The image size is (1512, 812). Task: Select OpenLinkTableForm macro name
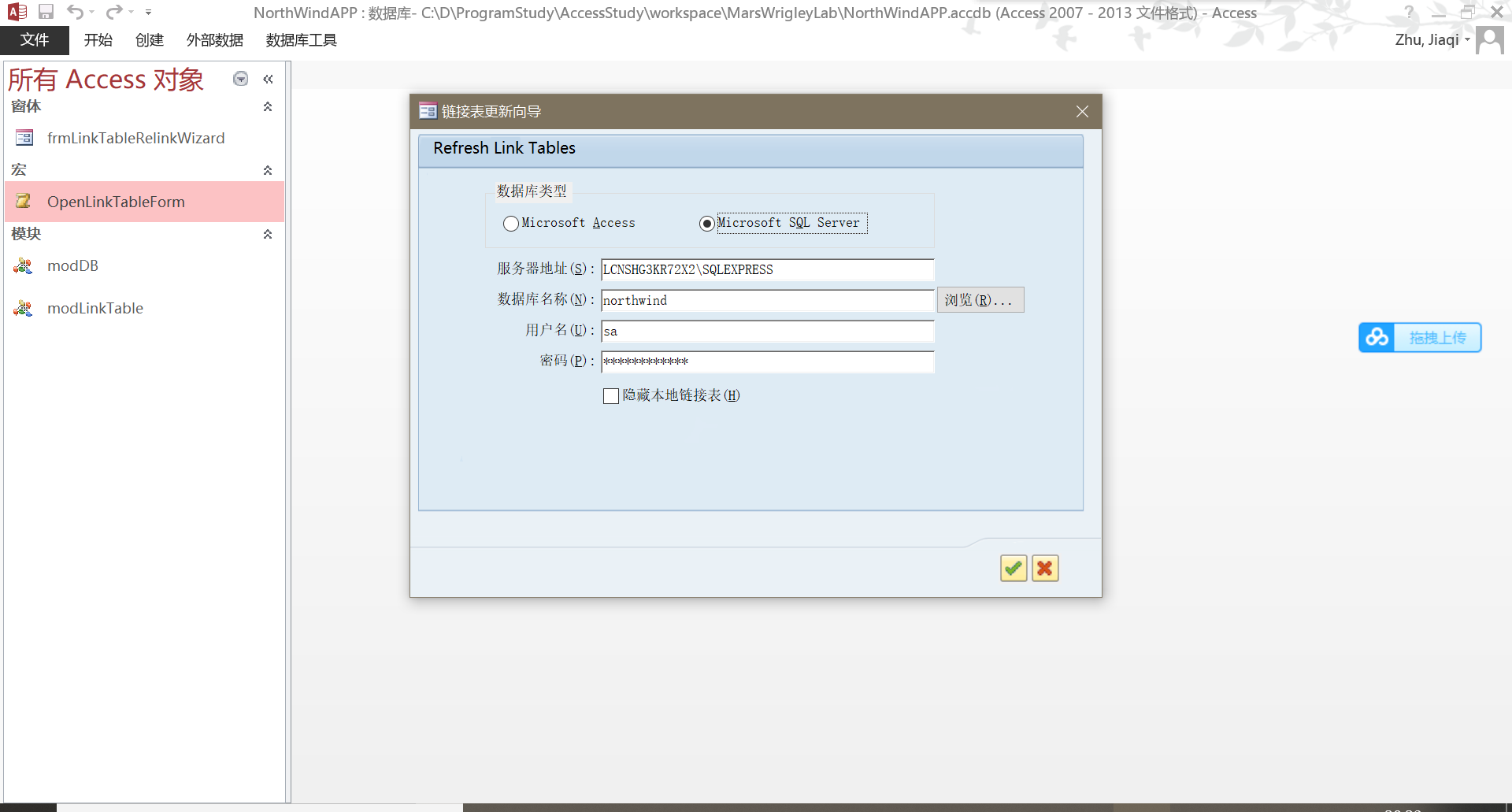coord(116,202)
